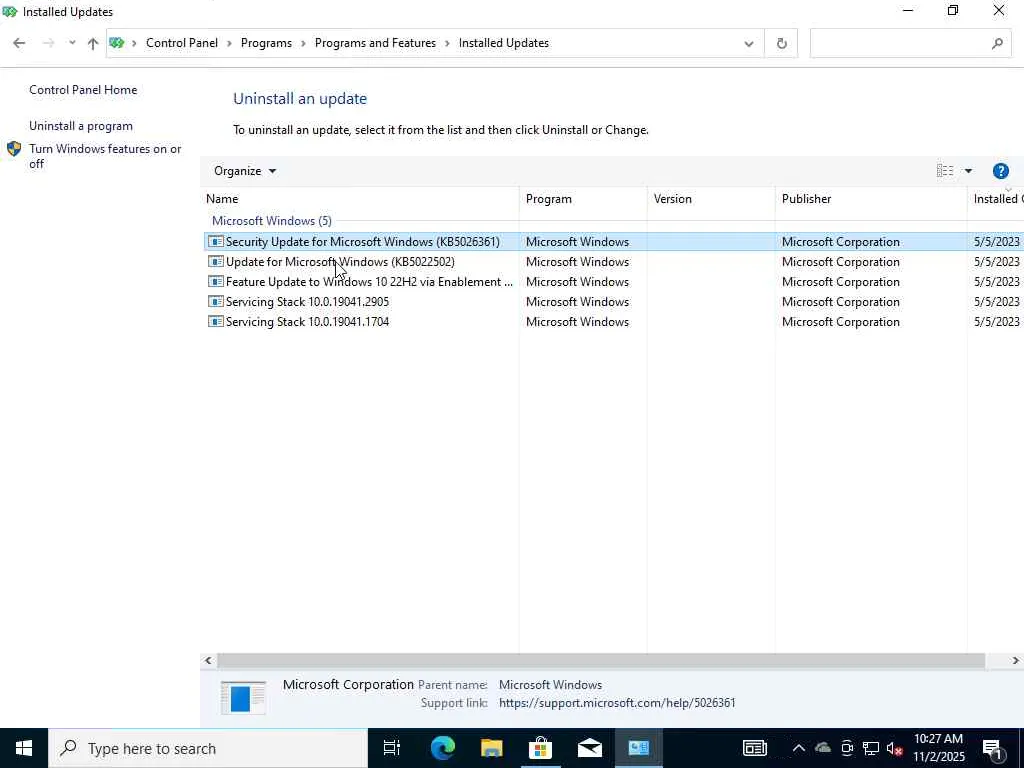This screenshot has width=1024, height=768.
Task: Open clock showing 10:27 AM
Action: pos(938,748)
